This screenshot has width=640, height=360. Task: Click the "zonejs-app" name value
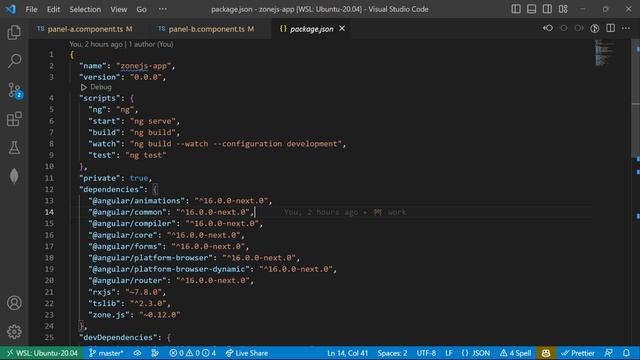click(x=143, y=66)
